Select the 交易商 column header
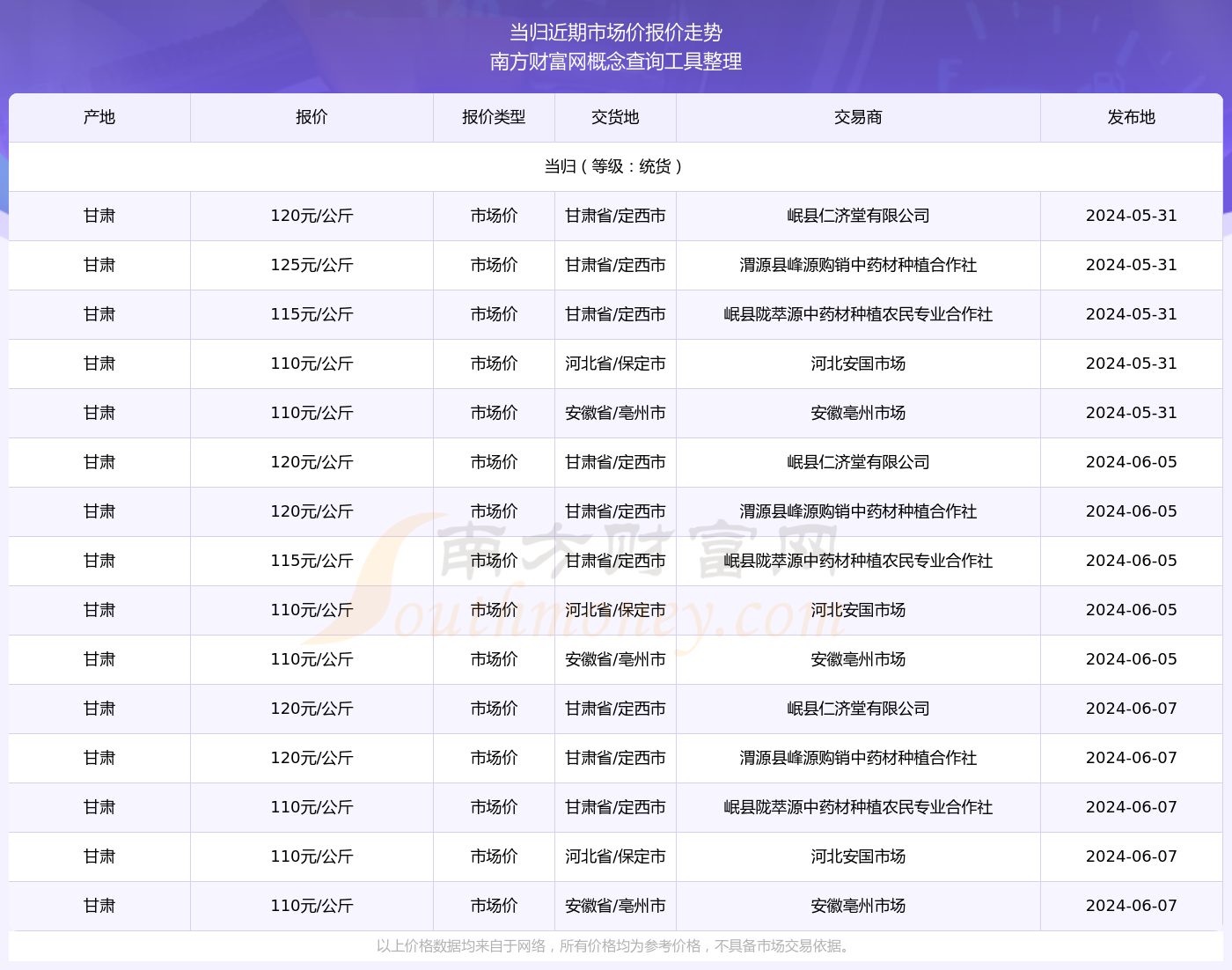Viewport: 1232px width, 970px height. (858, 117)
